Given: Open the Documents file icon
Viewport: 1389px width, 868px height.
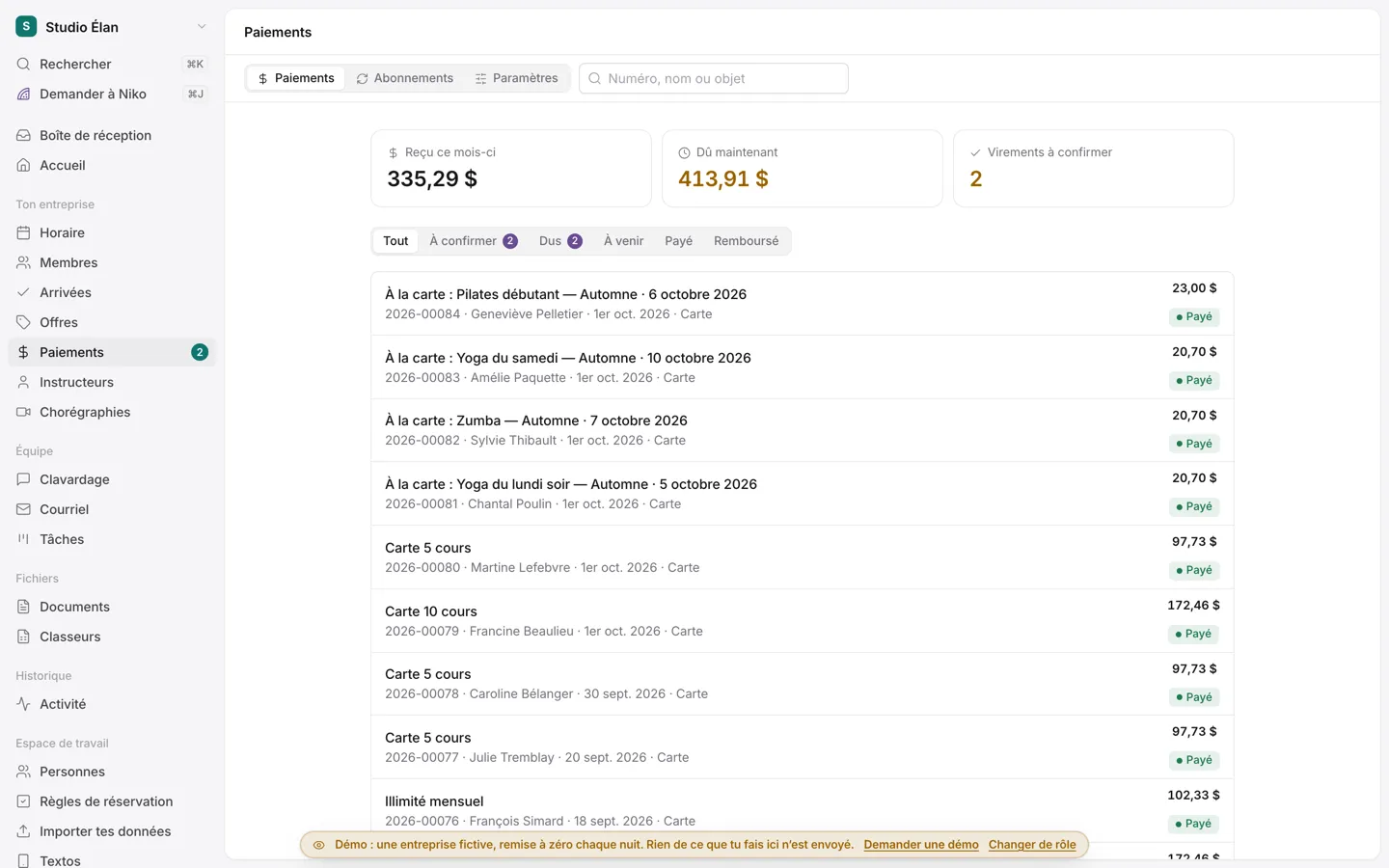Looking at the screenshot, I should pyautogui.click(x=23, y=607).
